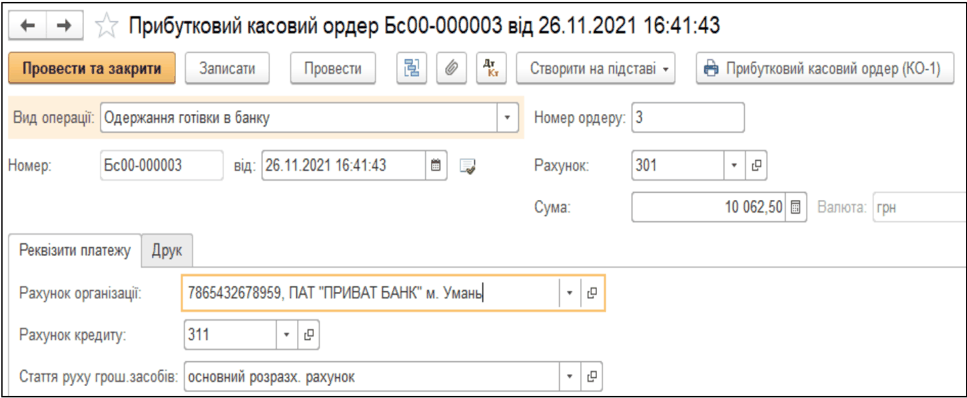Click the Записати button
Screen dimensions: 967x398
point(227,68)
